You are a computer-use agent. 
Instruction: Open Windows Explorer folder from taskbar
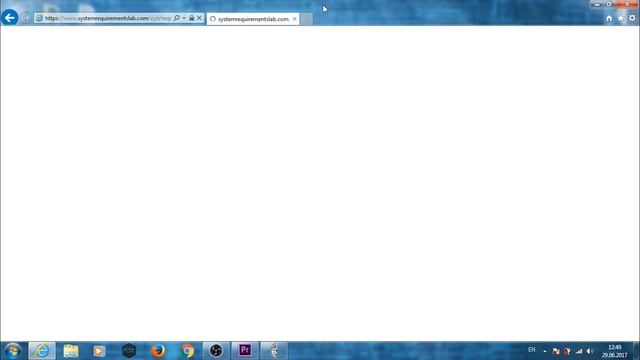coord(71,351)
